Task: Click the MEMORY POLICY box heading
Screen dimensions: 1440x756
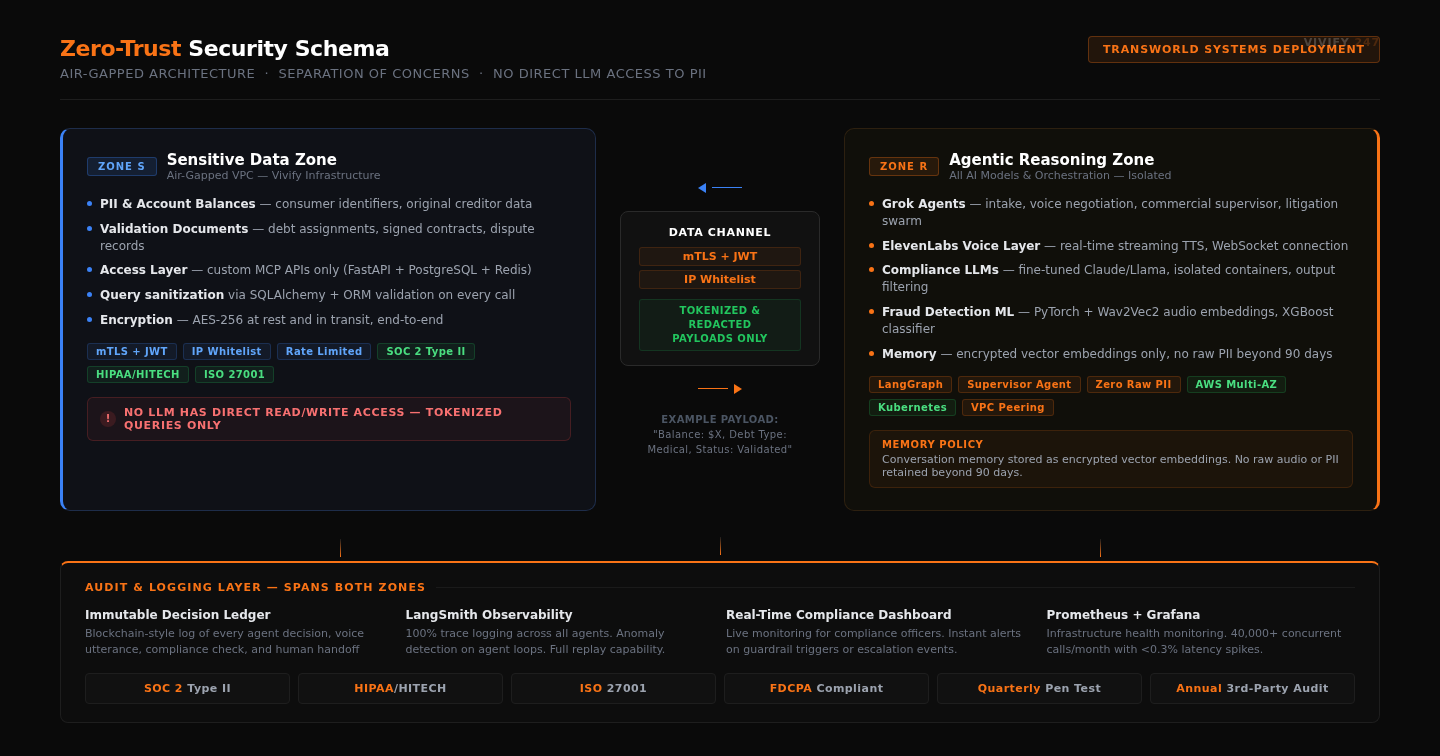Action: [933, 445]
